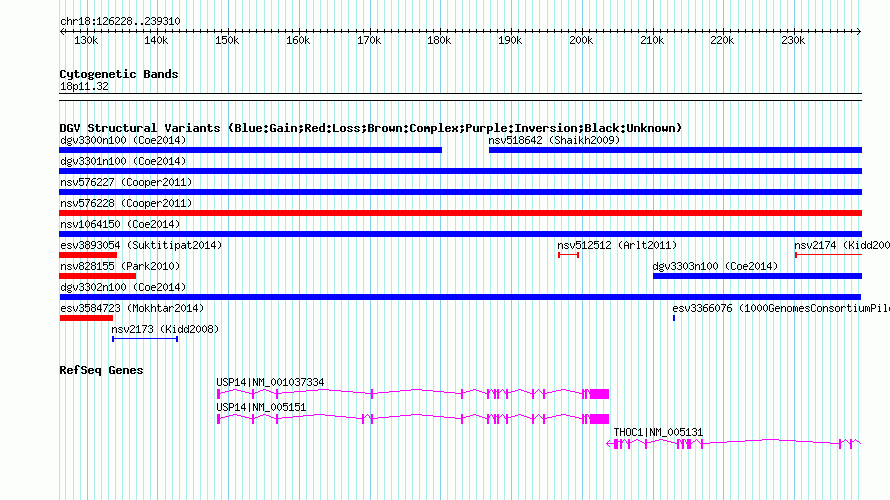
Task: Select variant label nsv2174 (Kidd2008)
Action: coord(842,245)
